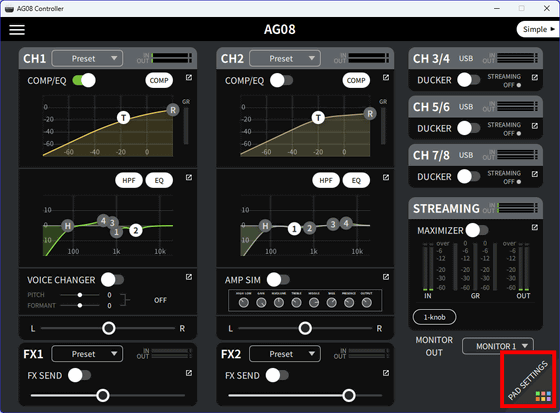The width and height of the screenshot is (560, 413).
Task: Open FX1 detail pop-out icon
Action: pyautogui.click(x=189, y=373)
